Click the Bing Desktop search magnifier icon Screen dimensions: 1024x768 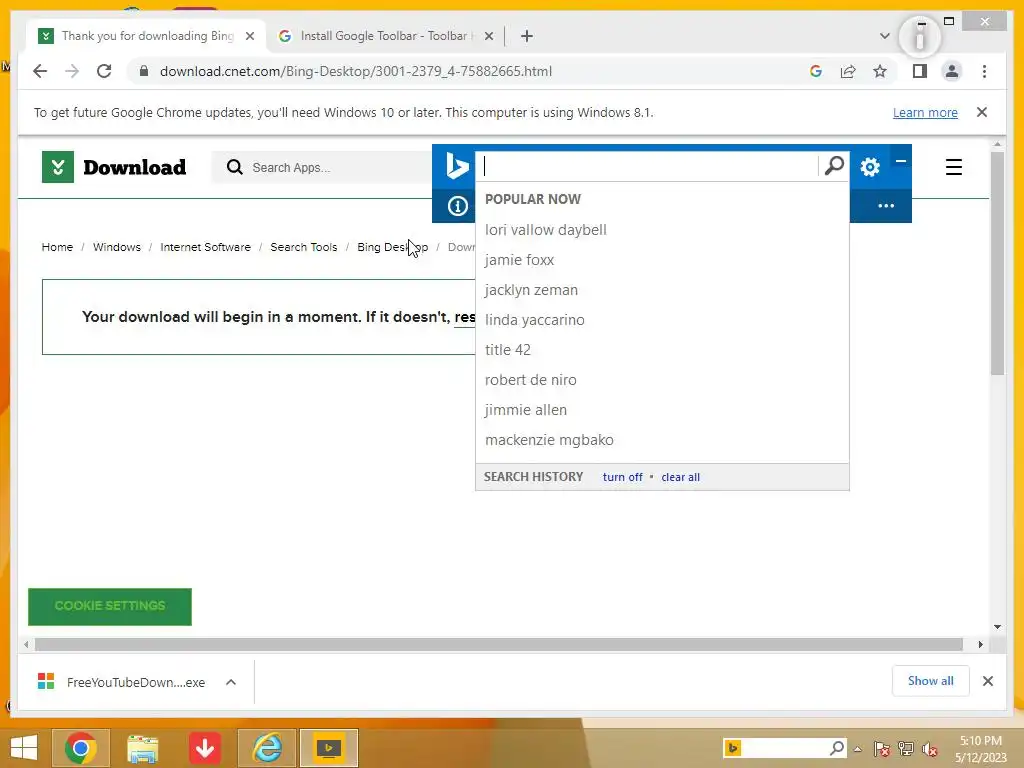coord(834,166)
